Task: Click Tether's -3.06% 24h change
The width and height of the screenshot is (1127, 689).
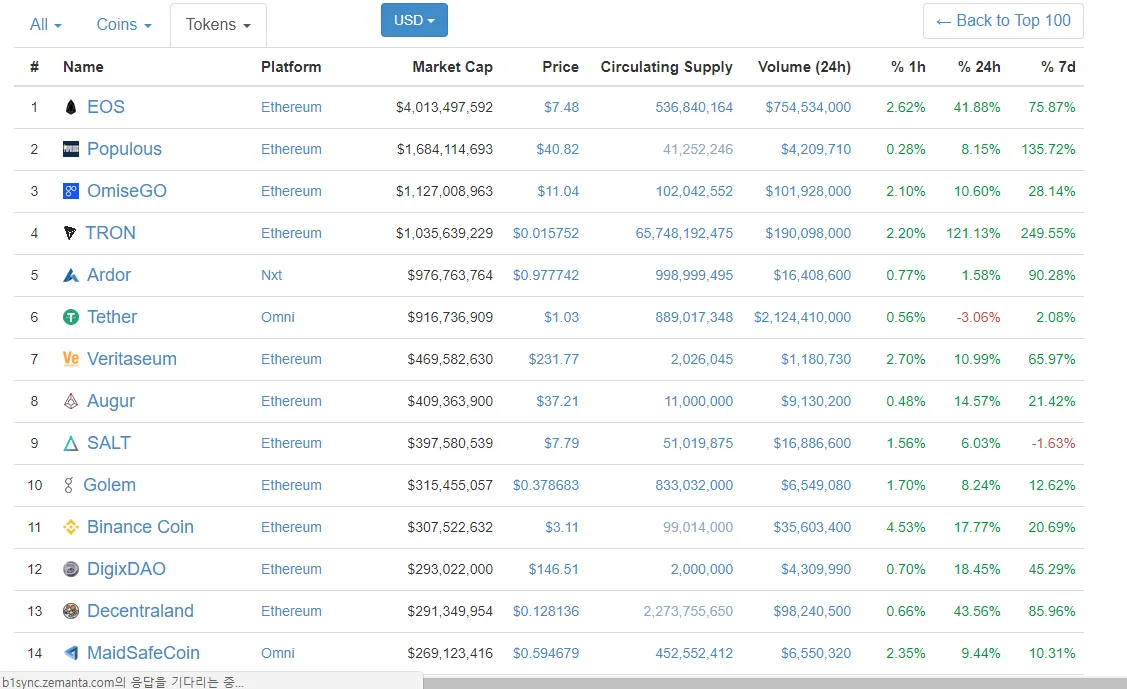Action: 978,317
